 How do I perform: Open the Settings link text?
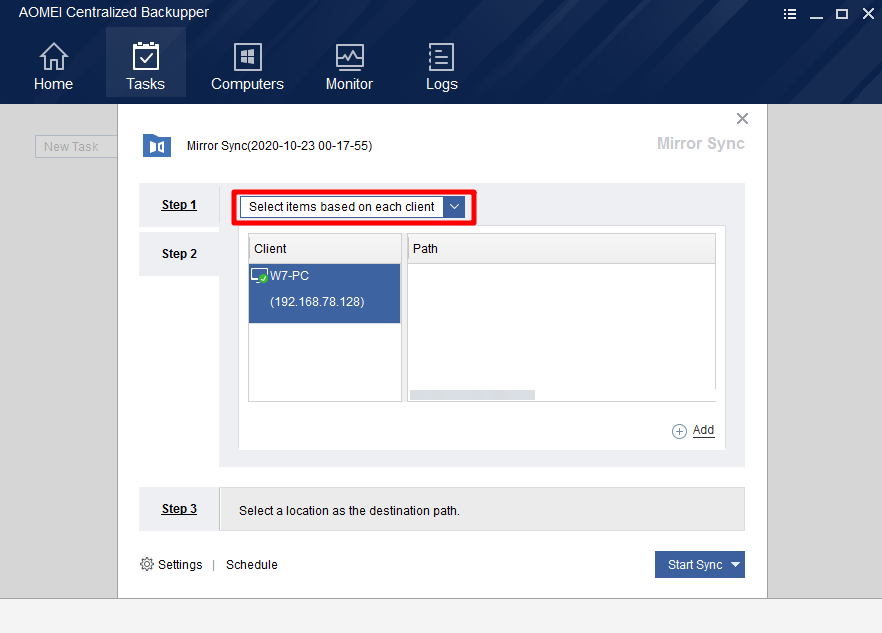tap(180, 564)
